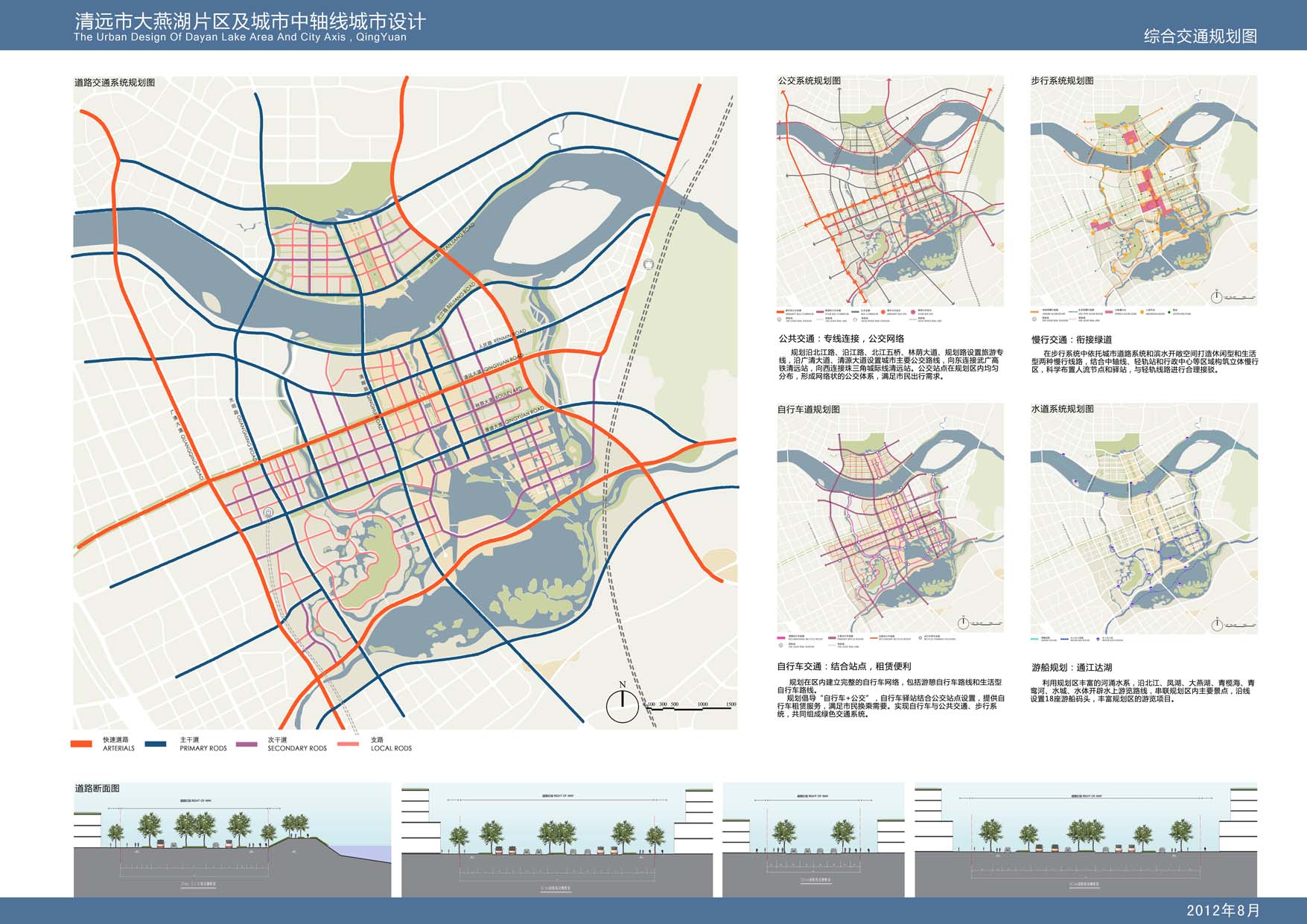
Task: Select the main road traffic system map
Action: pos(405,402)
